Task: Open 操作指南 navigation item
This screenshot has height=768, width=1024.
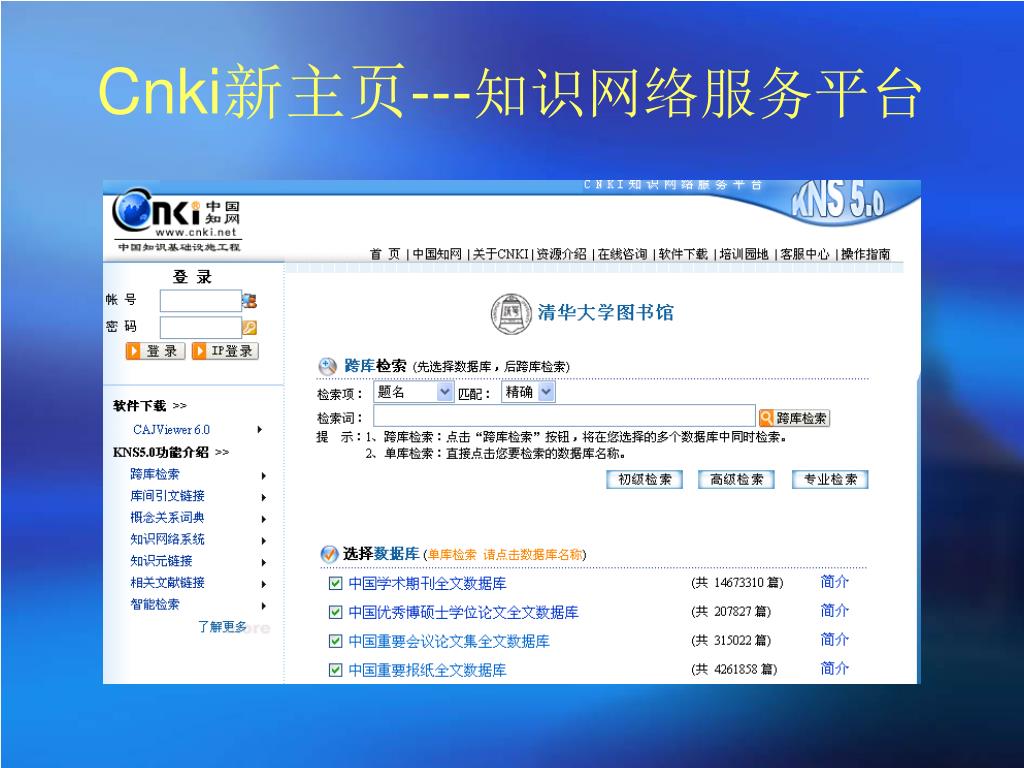Action: 865,254
